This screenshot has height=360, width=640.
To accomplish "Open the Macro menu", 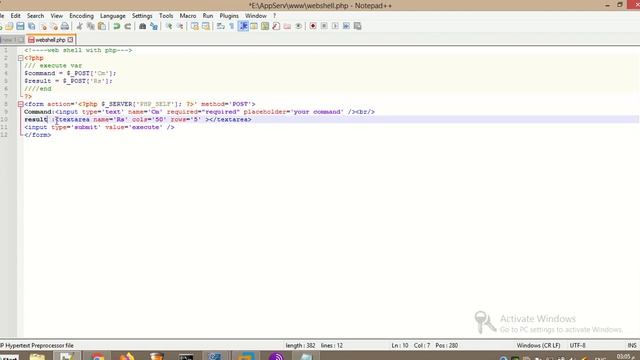I will pos(188,16).
